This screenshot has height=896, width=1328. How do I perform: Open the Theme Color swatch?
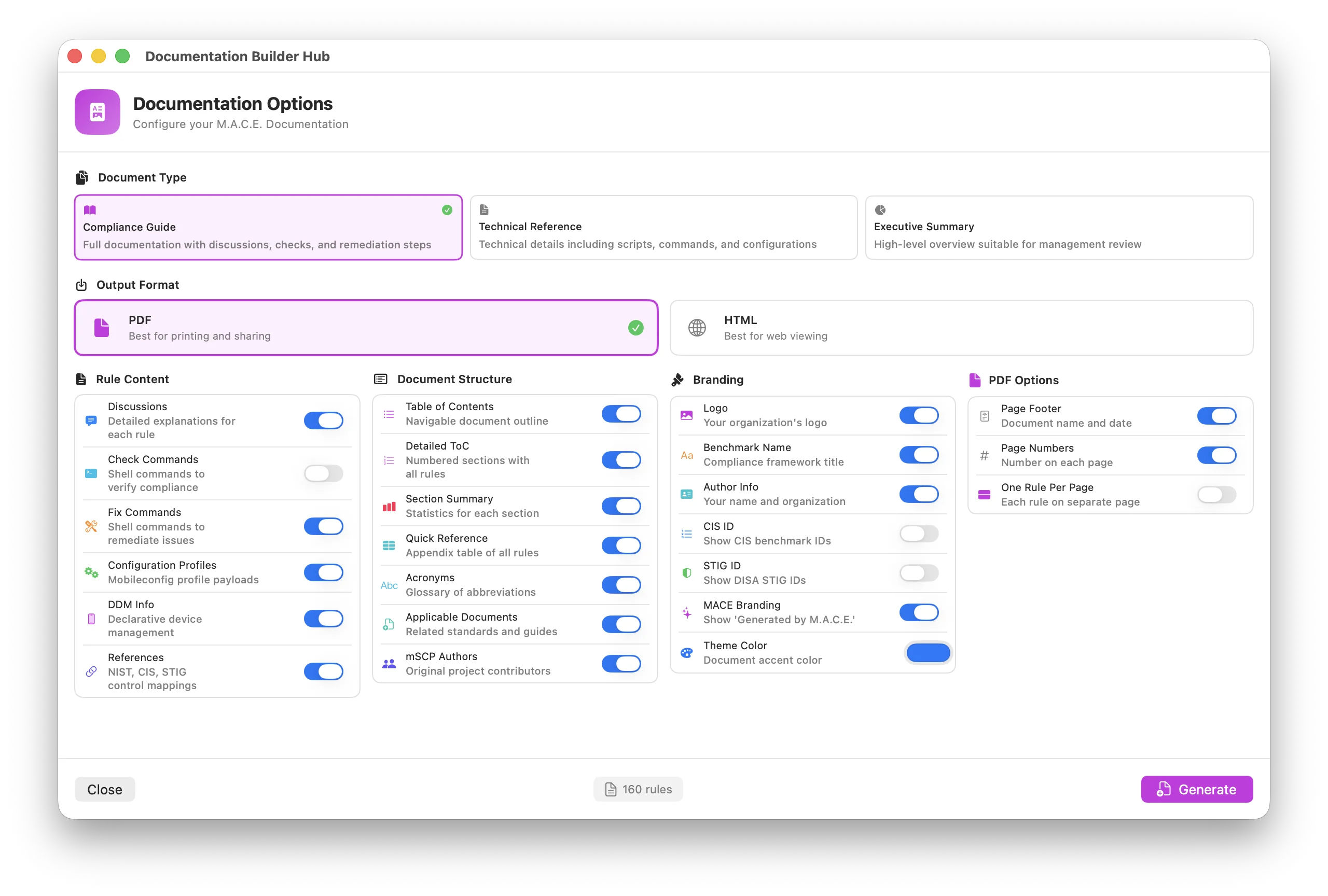[x=928, y=653]
